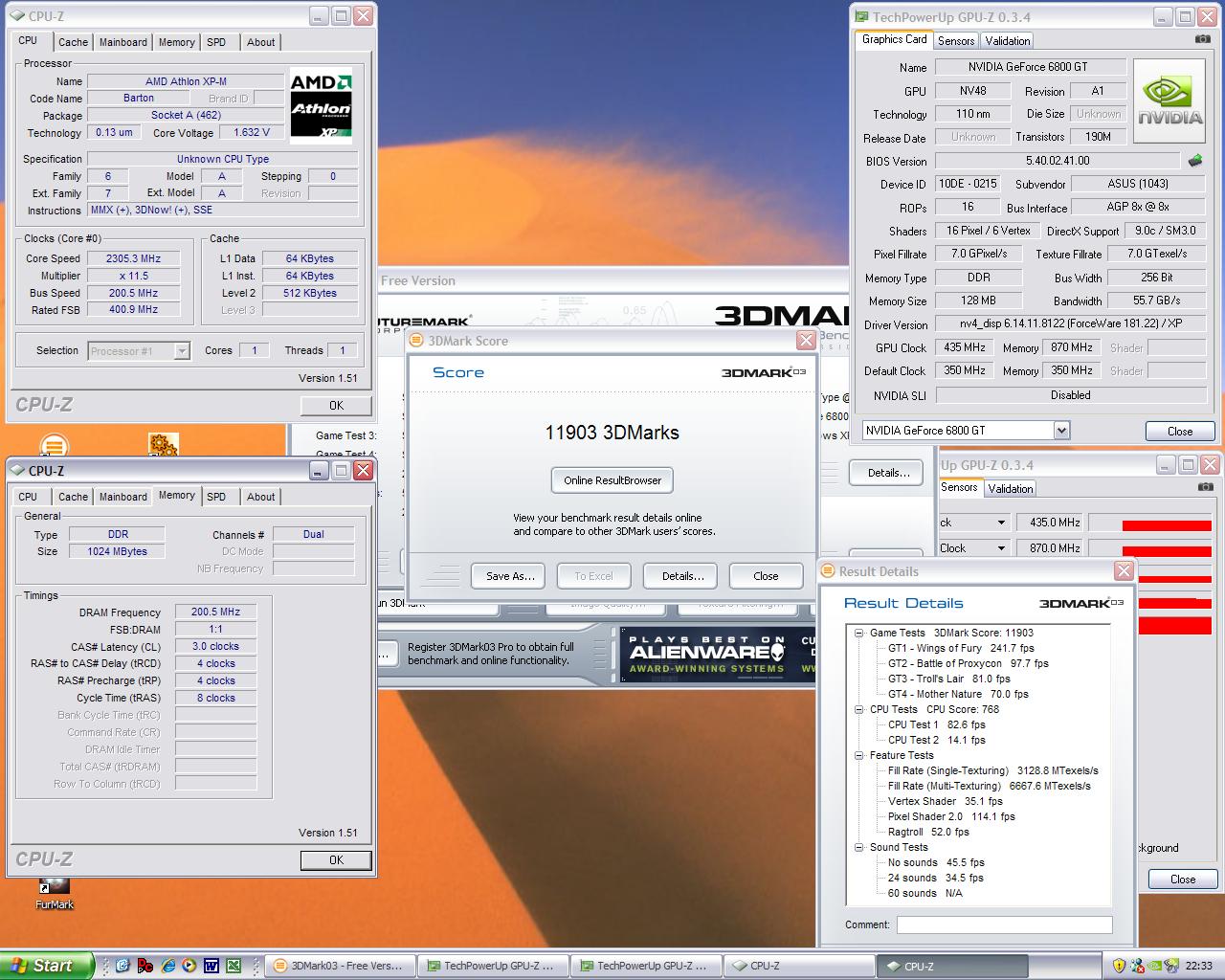Screen dimensions: 1225x980
Task: Open the CPU tab in bottom CPU-Z window
Action: [28, 497]
